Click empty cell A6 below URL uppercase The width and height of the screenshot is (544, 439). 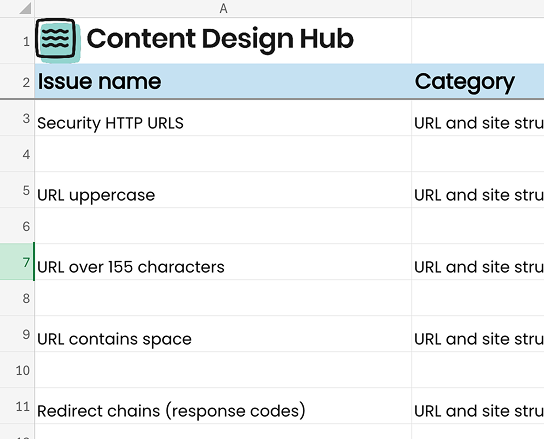[x=223, y=226]
